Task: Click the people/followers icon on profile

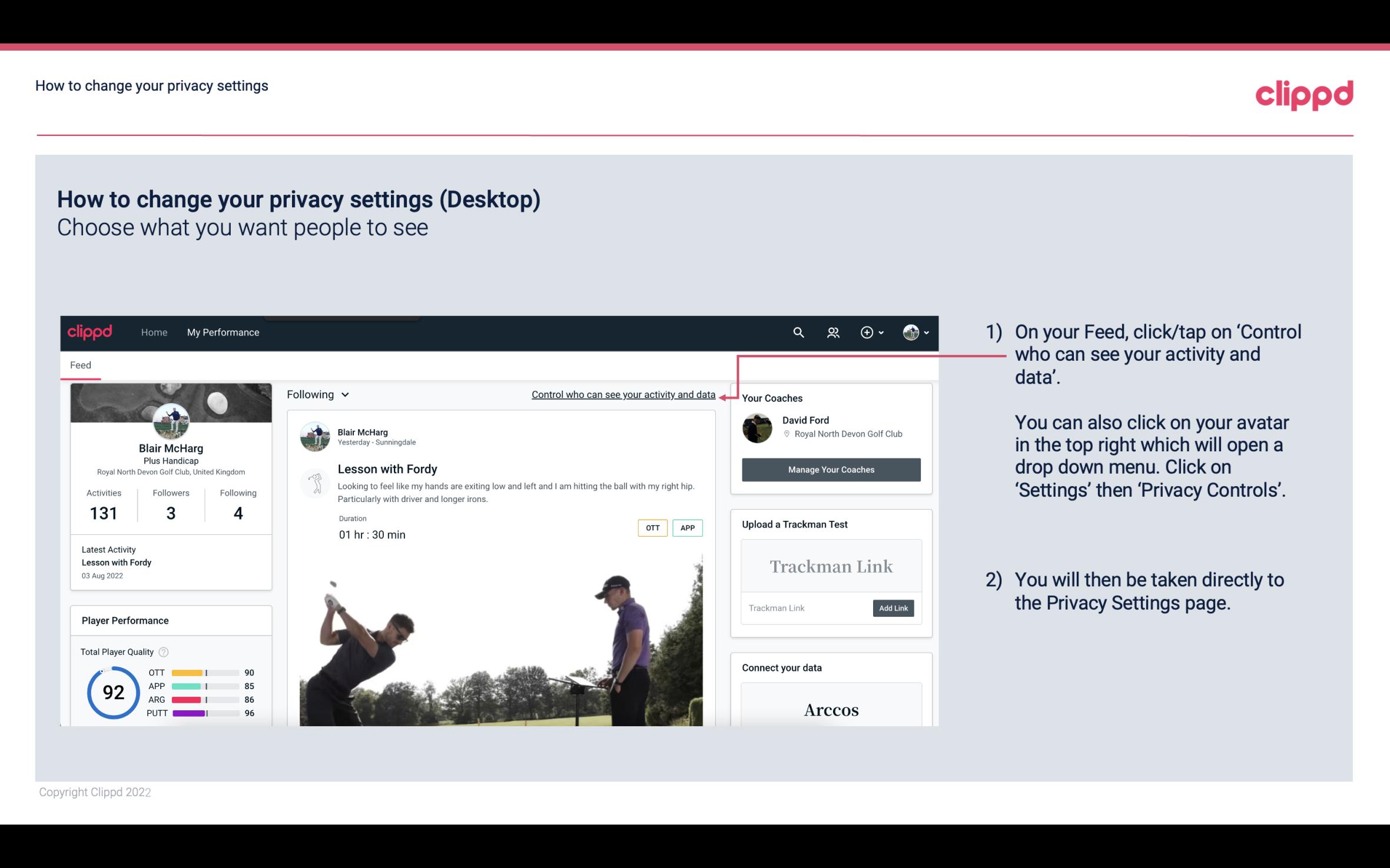Action: [832, 332]
